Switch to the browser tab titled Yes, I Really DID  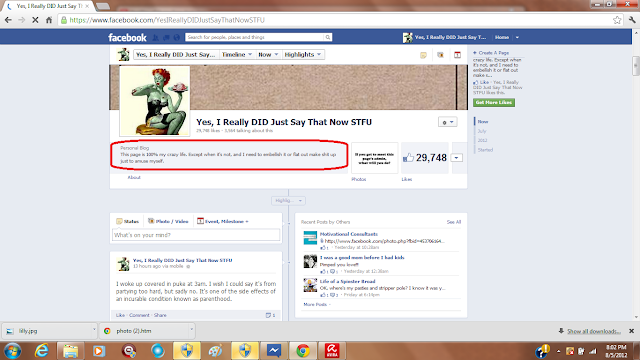pos(48,6)
